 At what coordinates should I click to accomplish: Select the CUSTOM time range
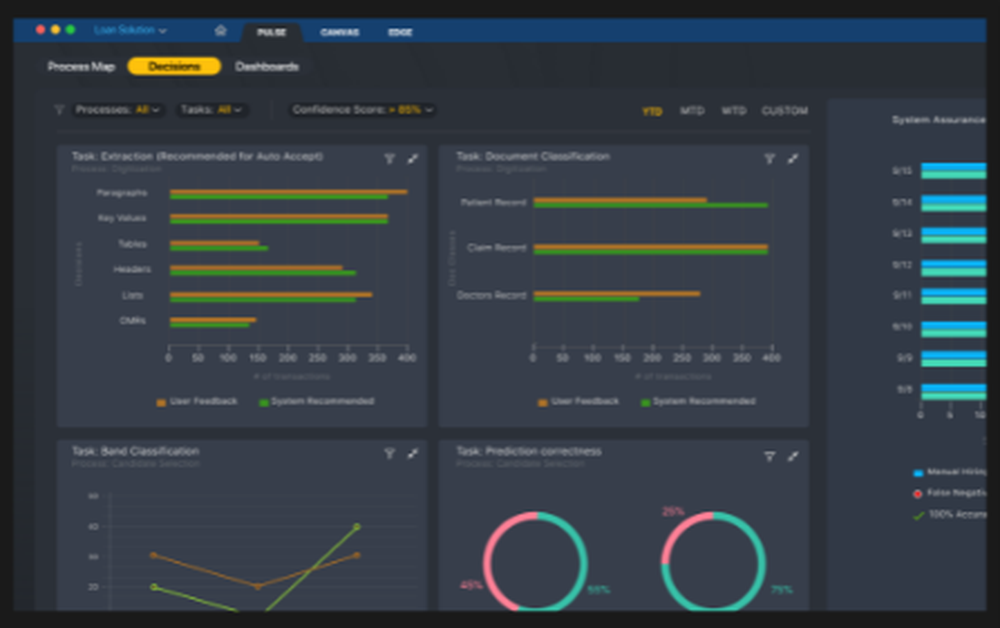coord(784,111)
